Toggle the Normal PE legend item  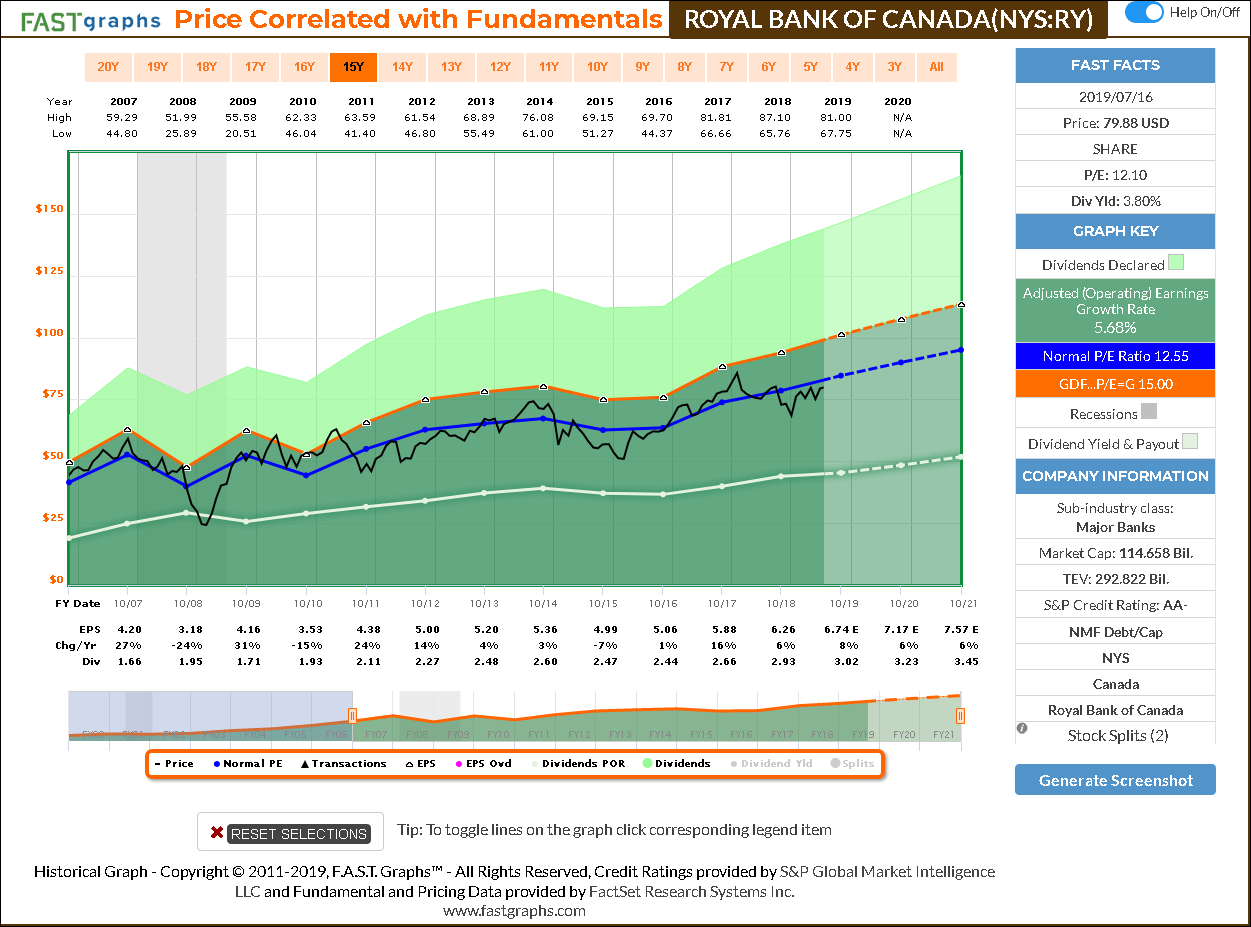tap(248, 764)
